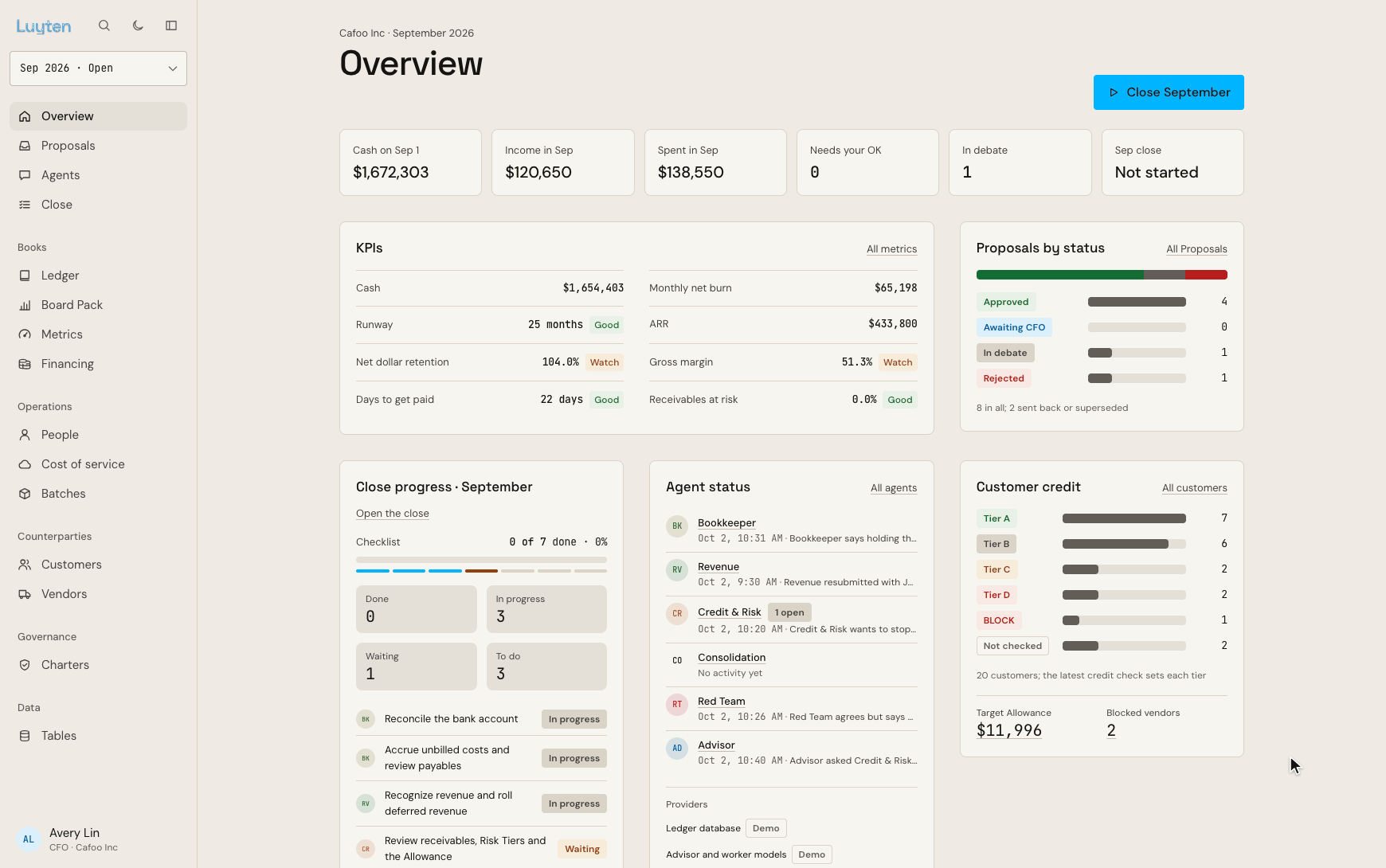Click the Waiting badge on Review receivables

[x=582, y=849]
